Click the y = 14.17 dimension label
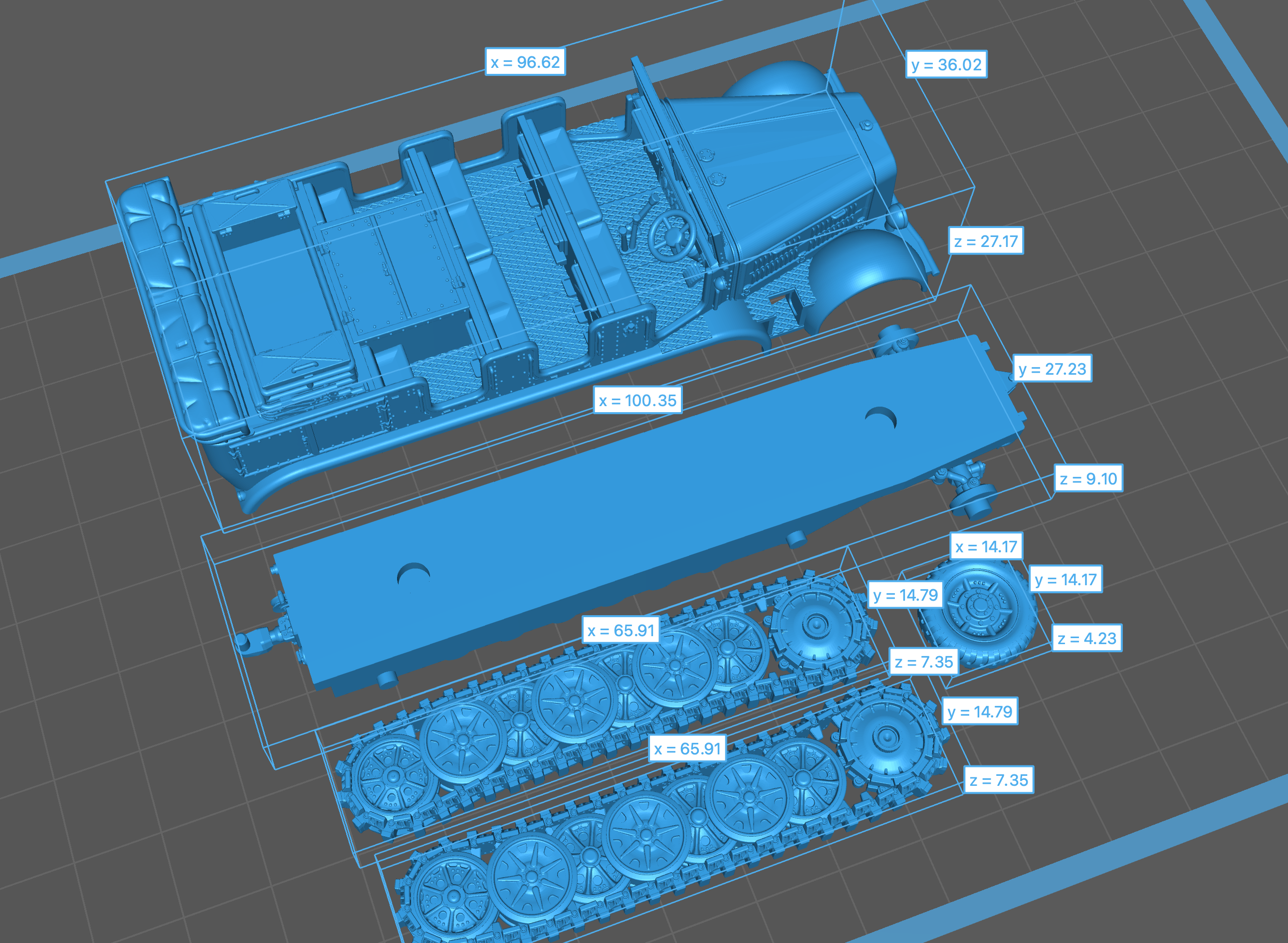The width and height of the screenshot is (1288, 943). pos(1065,580)
